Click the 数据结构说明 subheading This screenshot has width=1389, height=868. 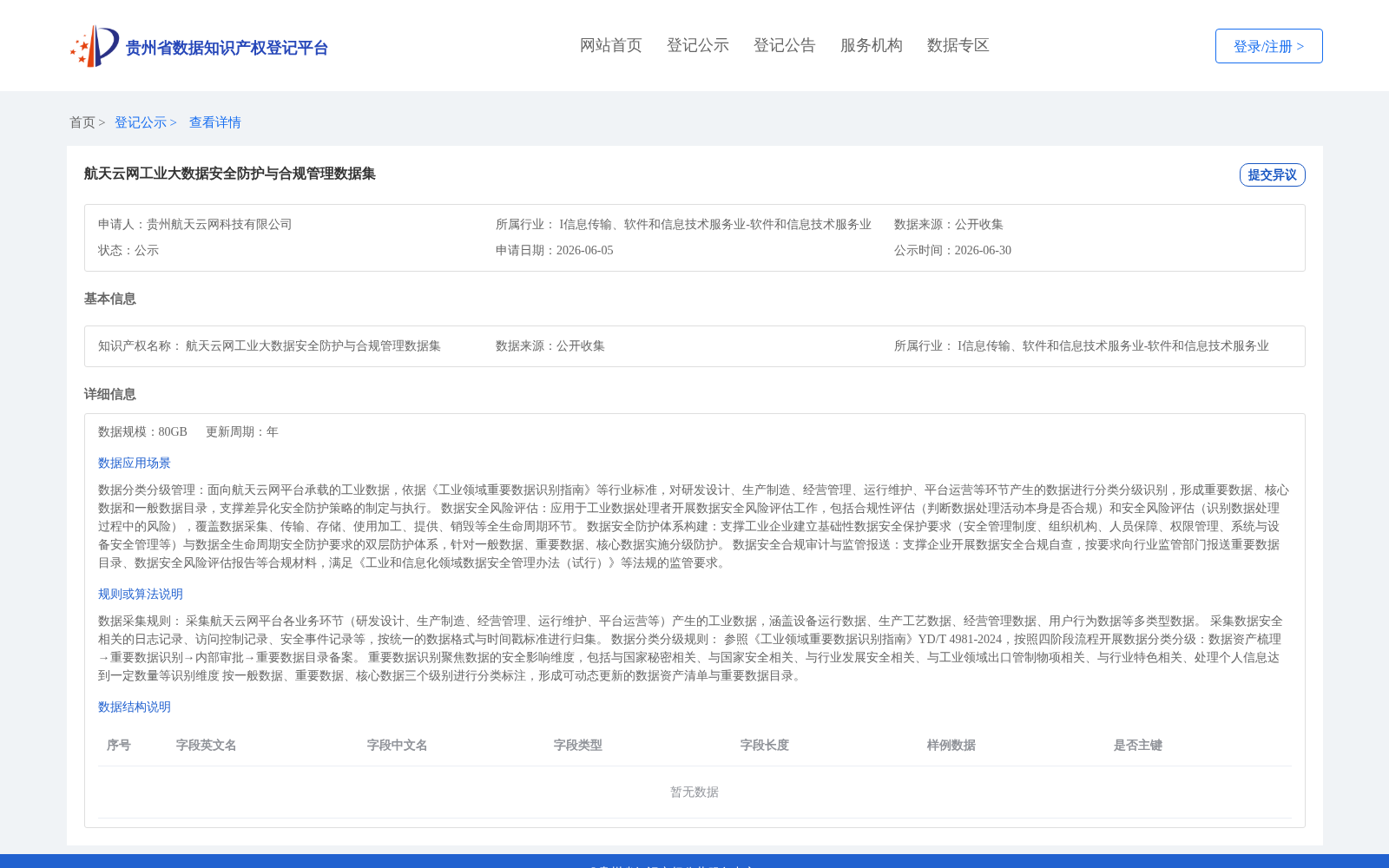[x=135, y=707]
